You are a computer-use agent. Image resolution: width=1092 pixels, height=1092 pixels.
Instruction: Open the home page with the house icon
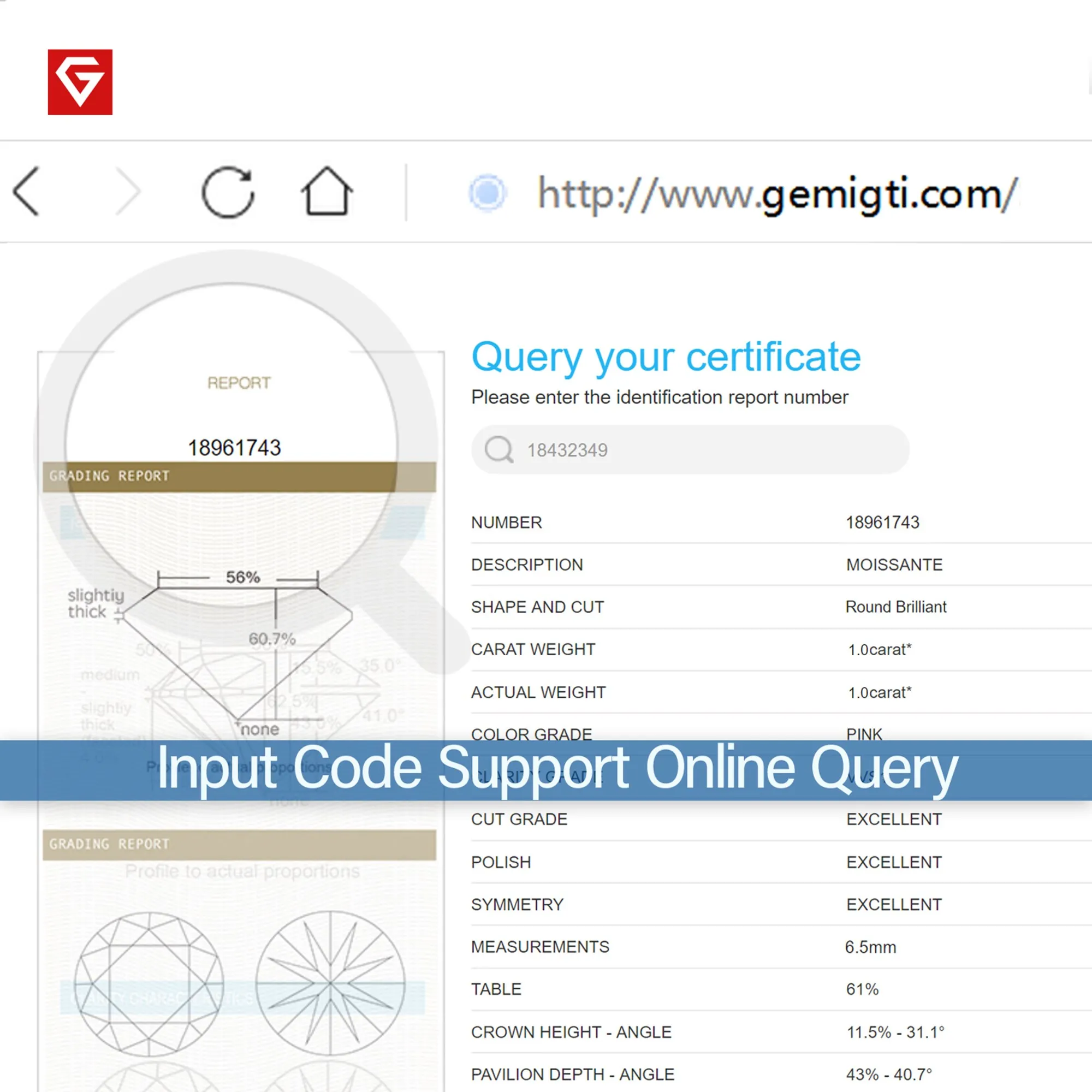(x=326, y=191)
